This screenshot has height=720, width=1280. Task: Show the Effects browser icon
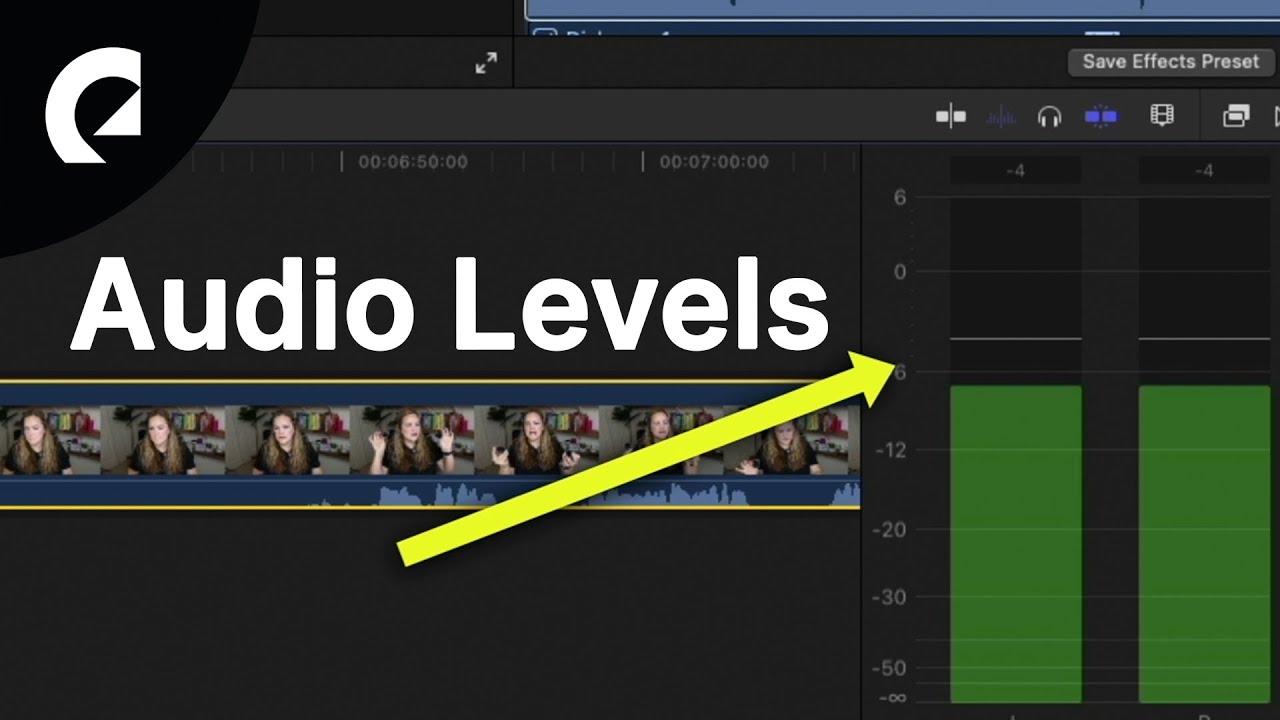(x=1236, y=117)
